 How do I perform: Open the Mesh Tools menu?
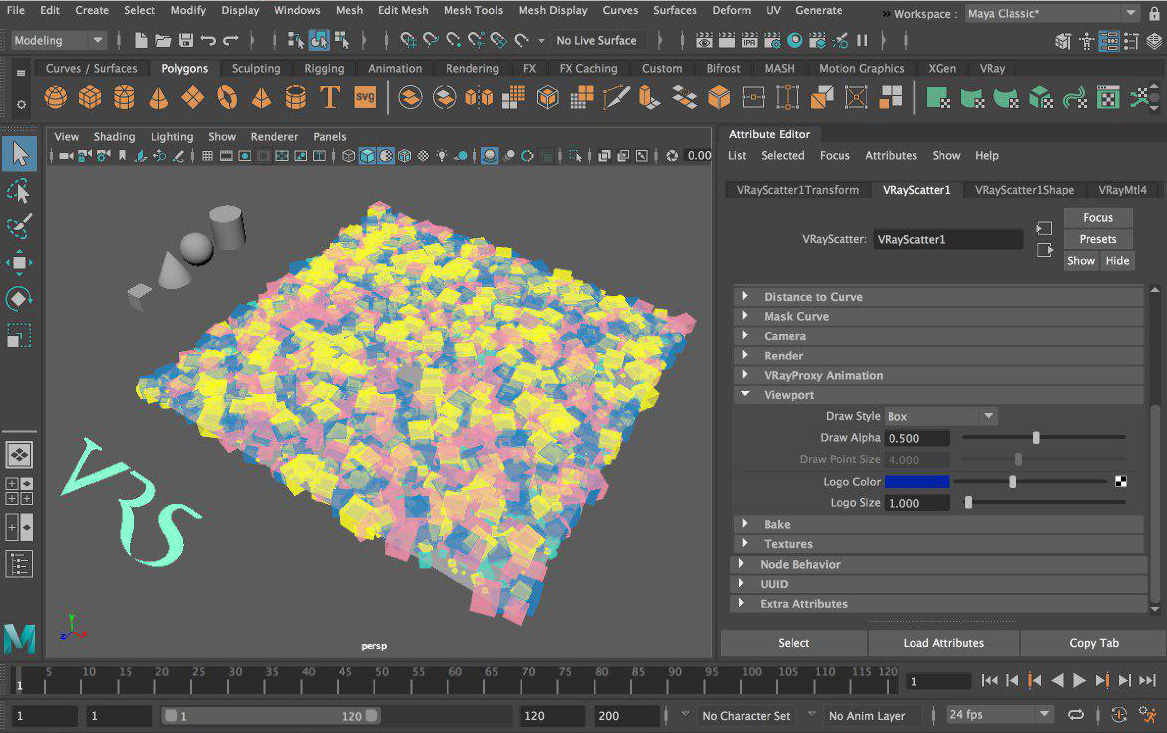tap(473, 10)
